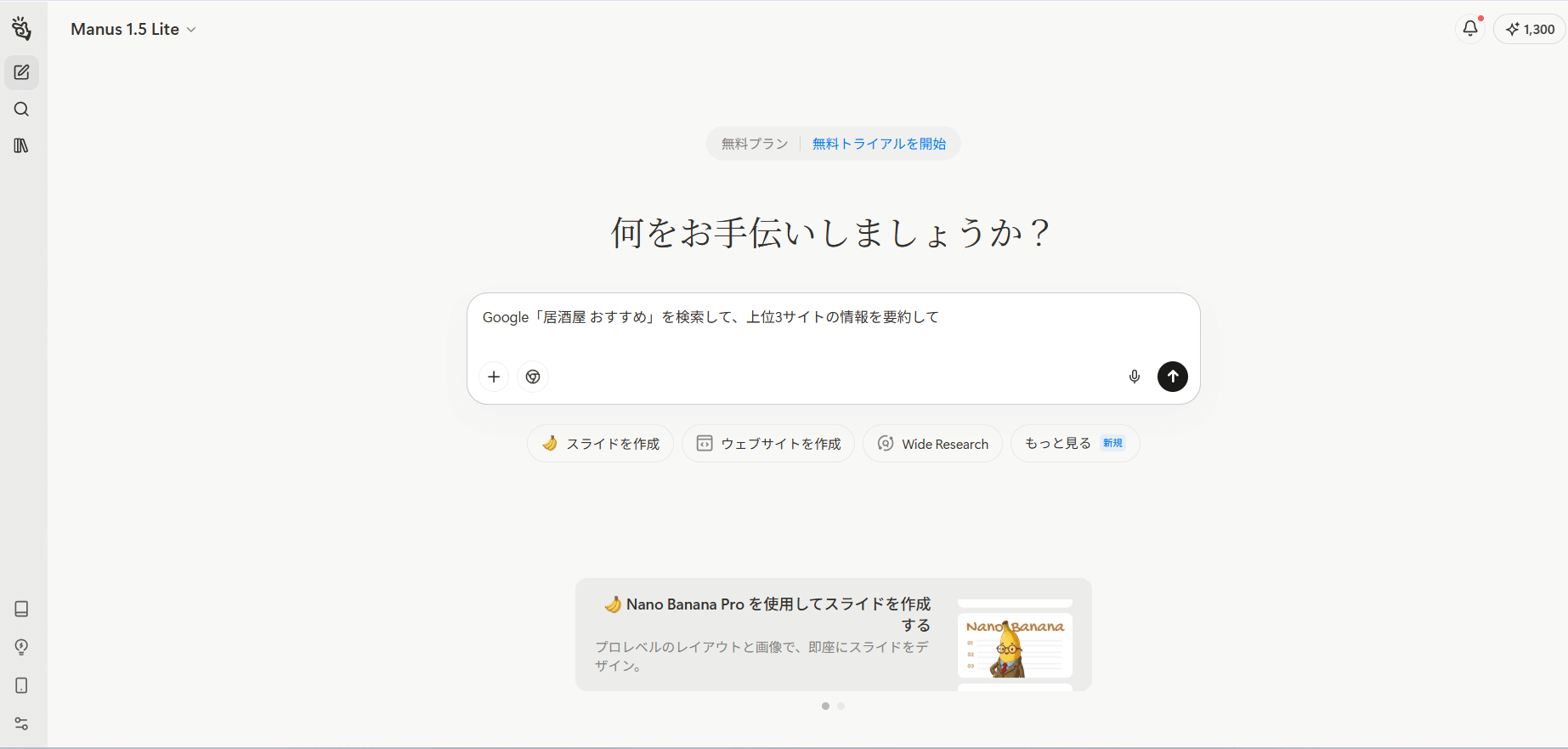Open the notifications bell icon
Viewport: 1568px width, 749px height.
[x=1469, y=29]
